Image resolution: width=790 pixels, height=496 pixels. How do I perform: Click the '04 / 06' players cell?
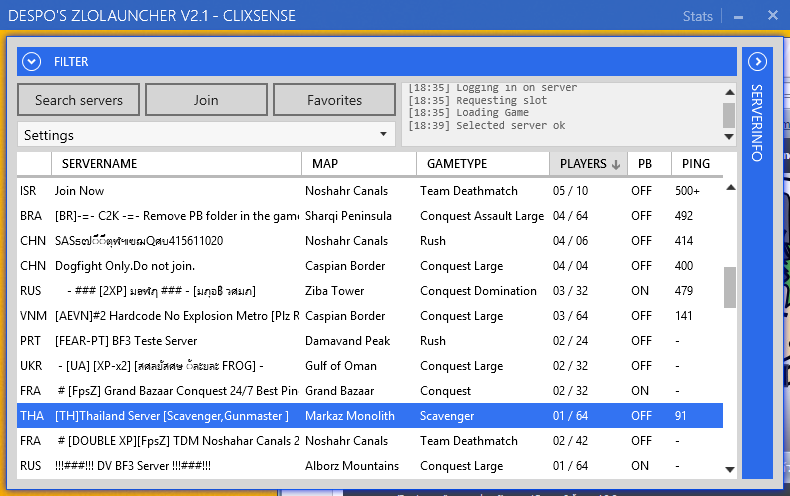[x=570, y=240]
